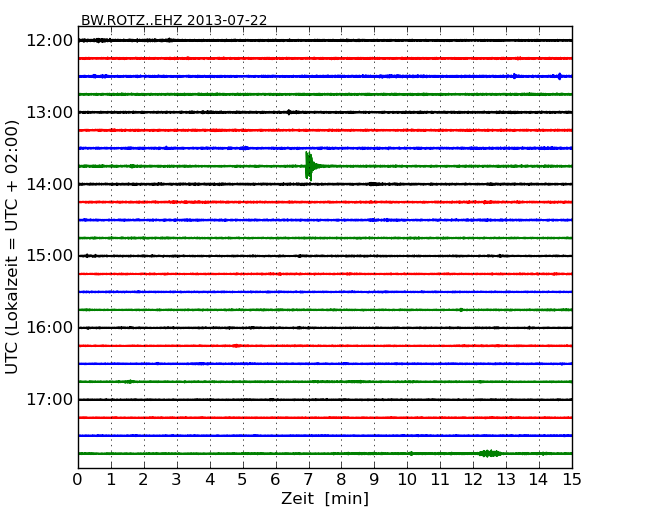
Task: Click the green wave burst in bottom trace
Action: coord(490,453)
